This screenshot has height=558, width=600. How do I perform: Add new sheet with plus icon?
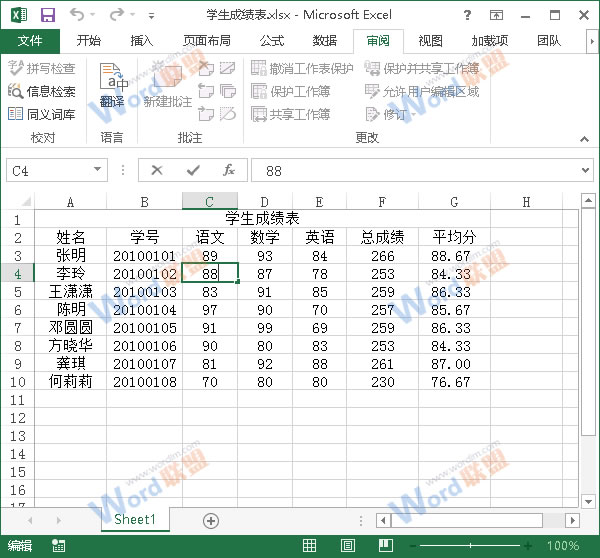point(211,520)
